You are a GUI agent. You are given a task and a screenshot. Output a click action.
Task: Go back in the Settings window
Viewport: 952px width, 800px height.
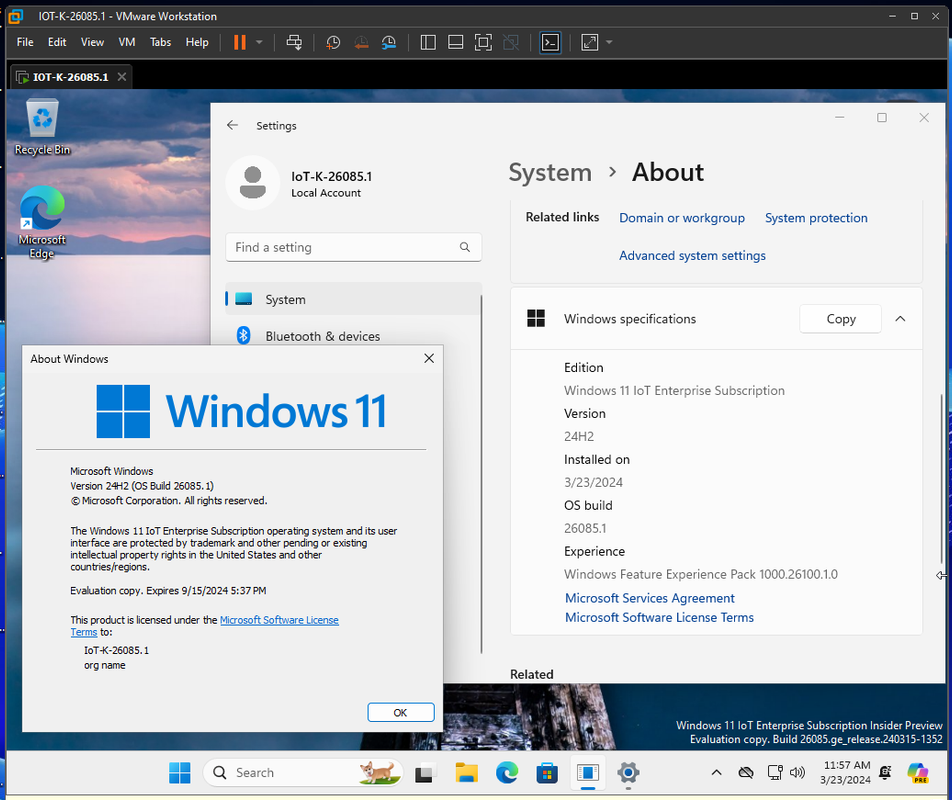coord(232,125)
